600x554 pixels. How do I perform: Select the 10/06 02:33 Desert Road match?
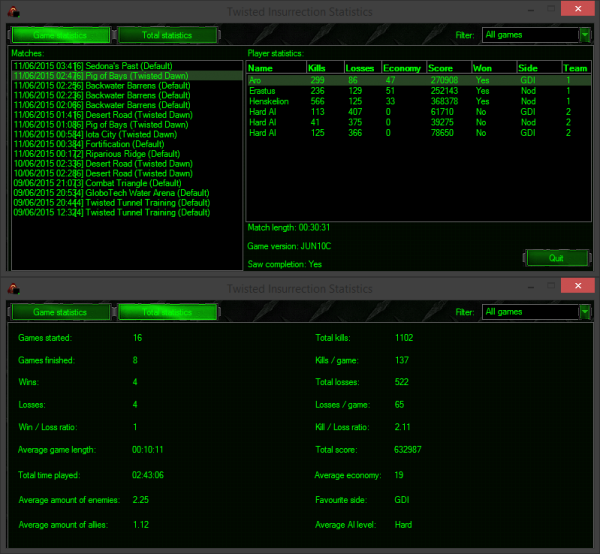click(x=127, y=163)
